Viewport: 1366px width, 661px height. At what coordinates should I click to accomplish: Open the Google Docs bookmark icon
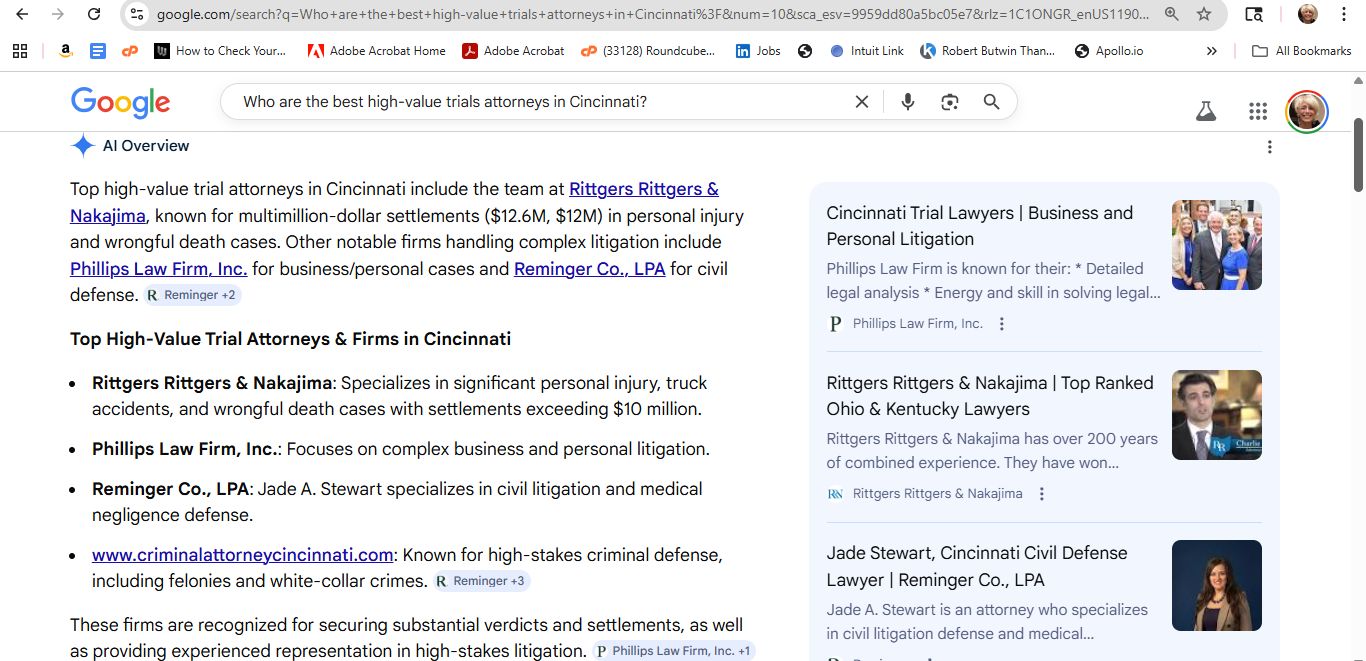pyautogui.click(x=97, y=51)
